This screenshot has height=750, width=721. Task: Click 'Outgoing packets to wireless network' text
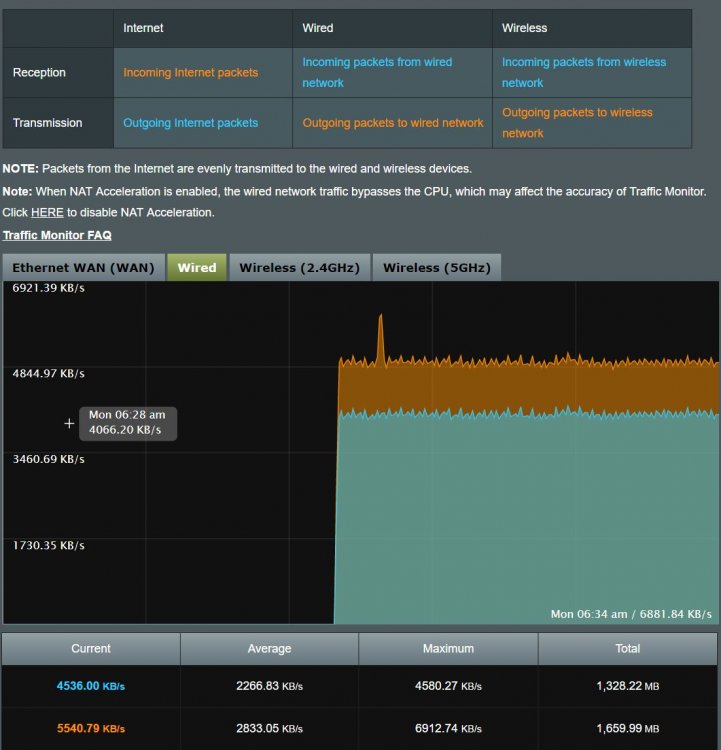tap(577, 122)
